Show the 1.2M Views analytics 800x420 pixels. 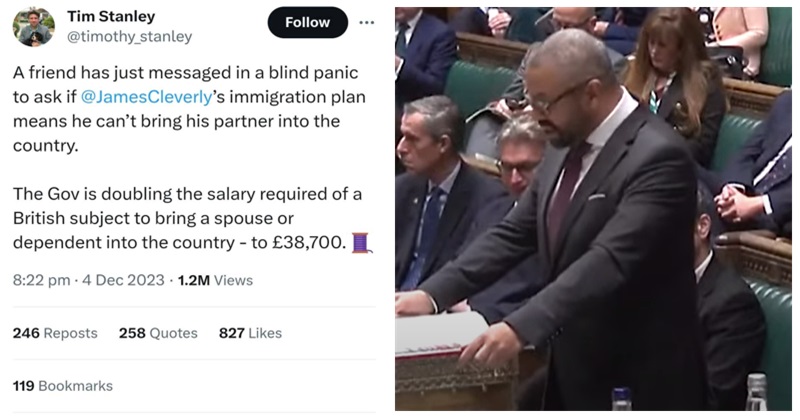tap(215, 280)
